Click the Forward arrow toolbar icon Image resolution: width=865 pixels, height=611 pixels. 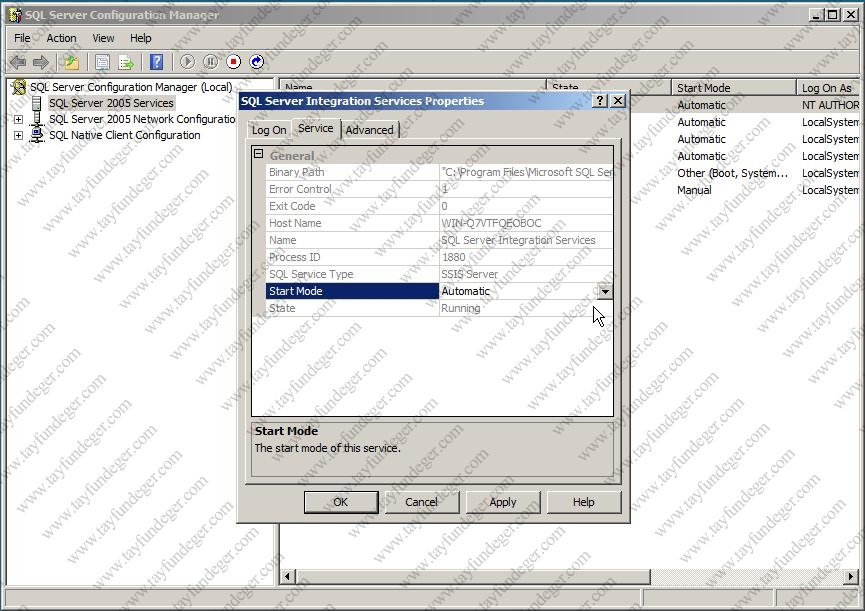point(41,62)
